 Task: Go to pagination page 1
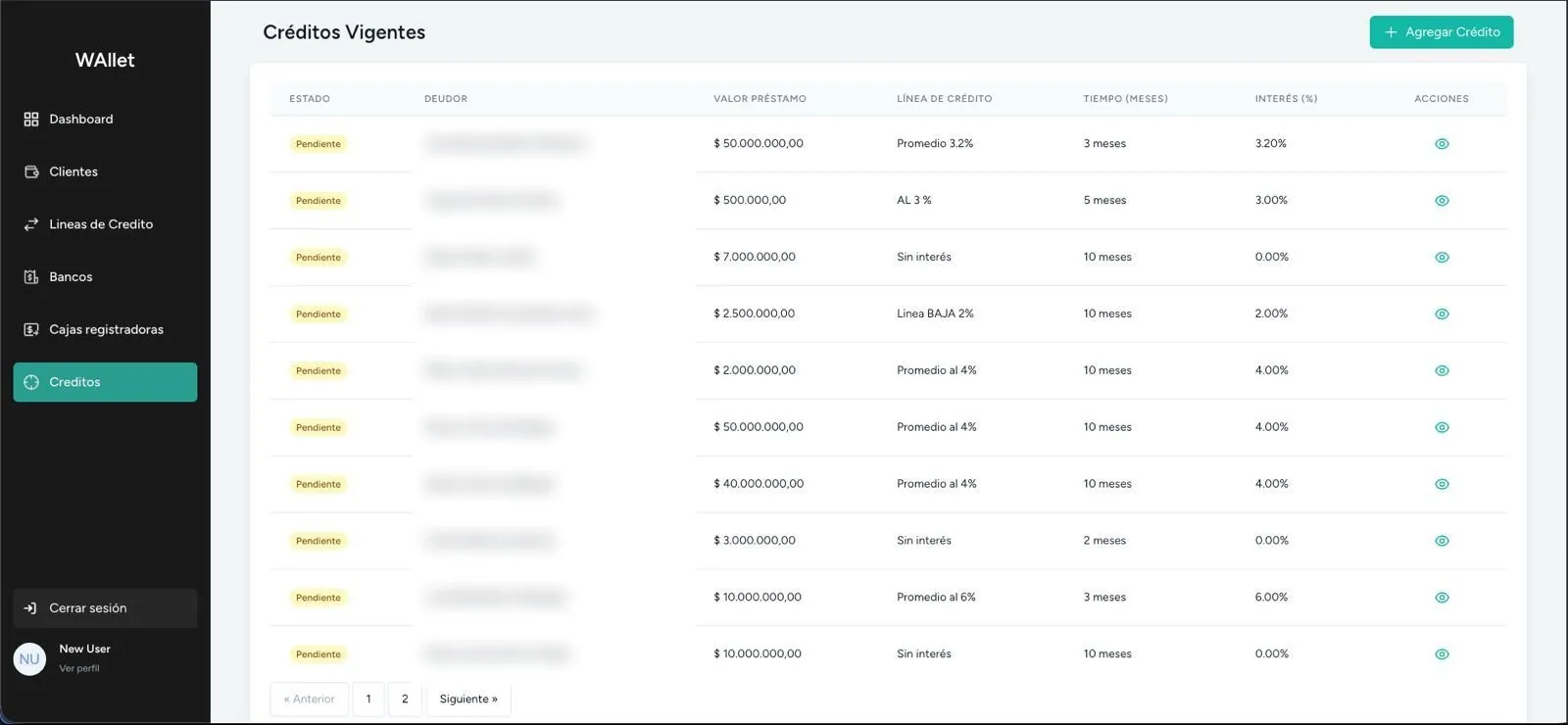(368, 700)
